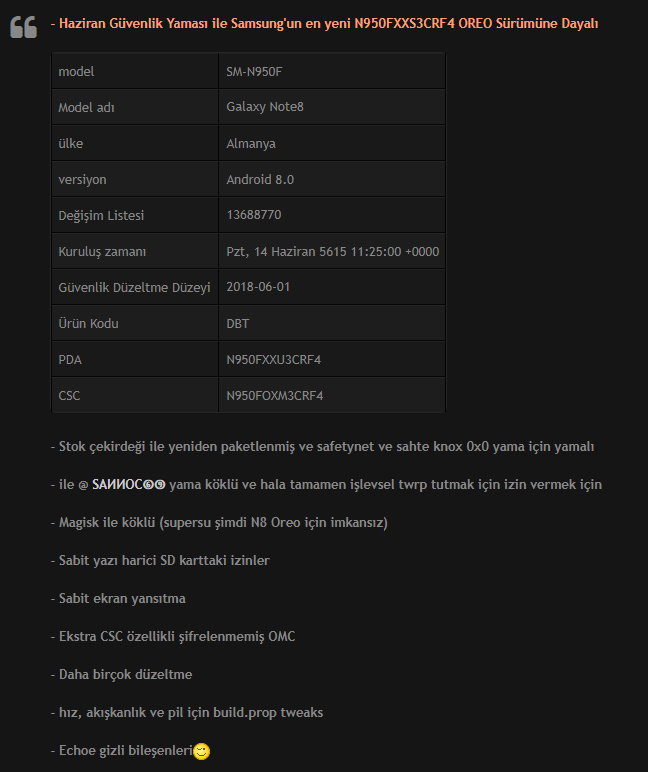This screenshot has height=772, width=648.
Task: Click the Kuruluş zamanı date value
Action: point(332,251)
